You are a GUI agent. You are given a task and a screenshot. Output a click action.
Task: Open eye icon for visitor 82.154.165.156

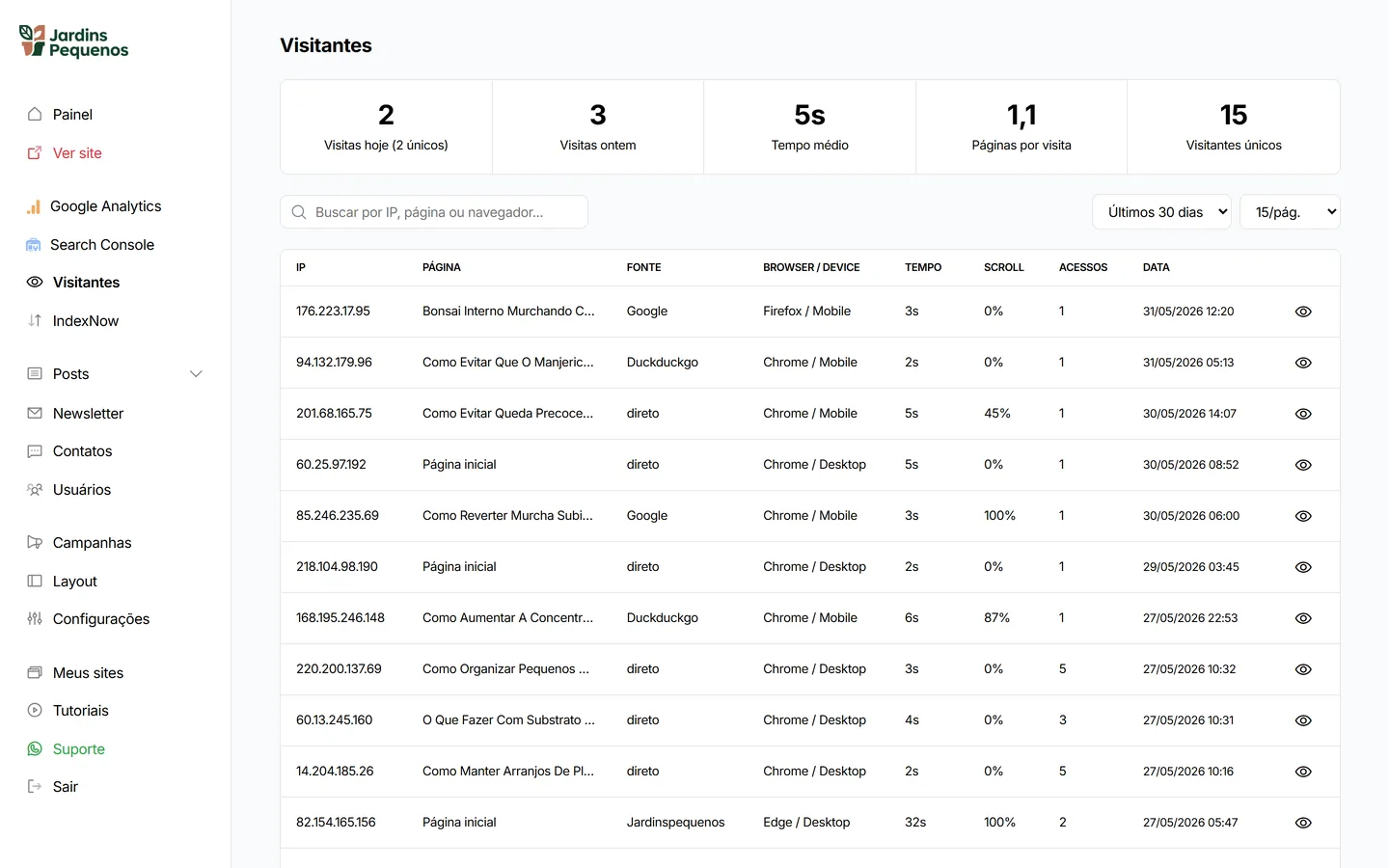[1303, 823]
